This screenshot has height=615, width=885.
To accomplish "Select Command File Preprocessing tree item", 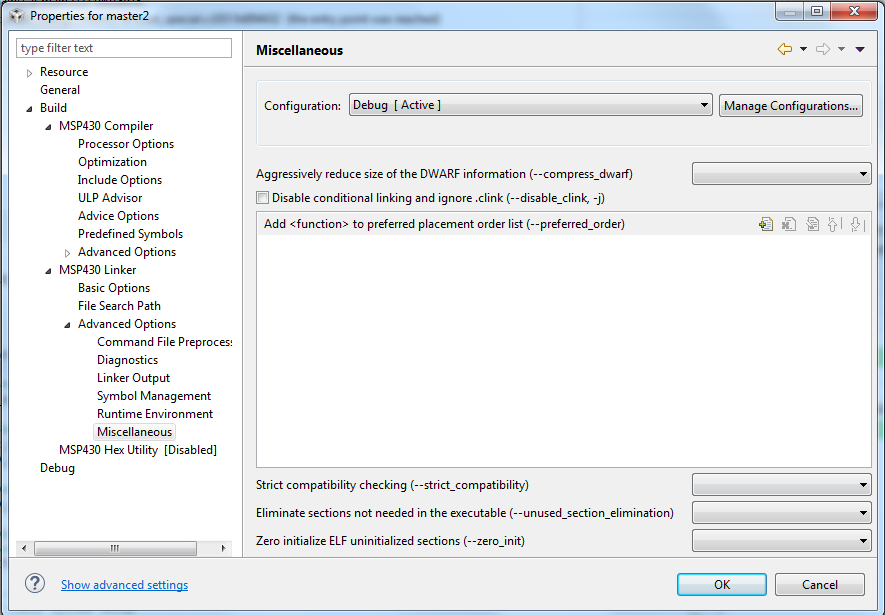I will 164,342.
